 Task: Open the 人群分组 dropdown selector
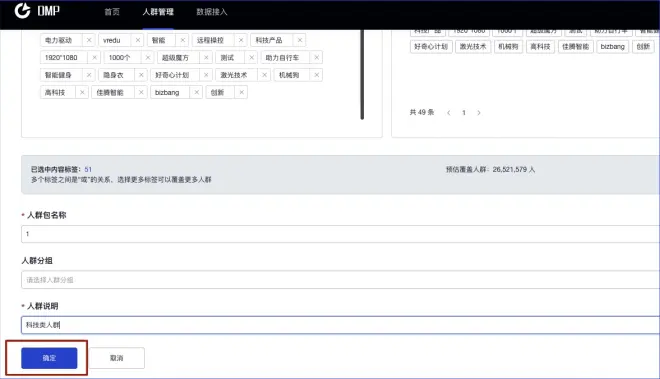[x=340, y=280]
